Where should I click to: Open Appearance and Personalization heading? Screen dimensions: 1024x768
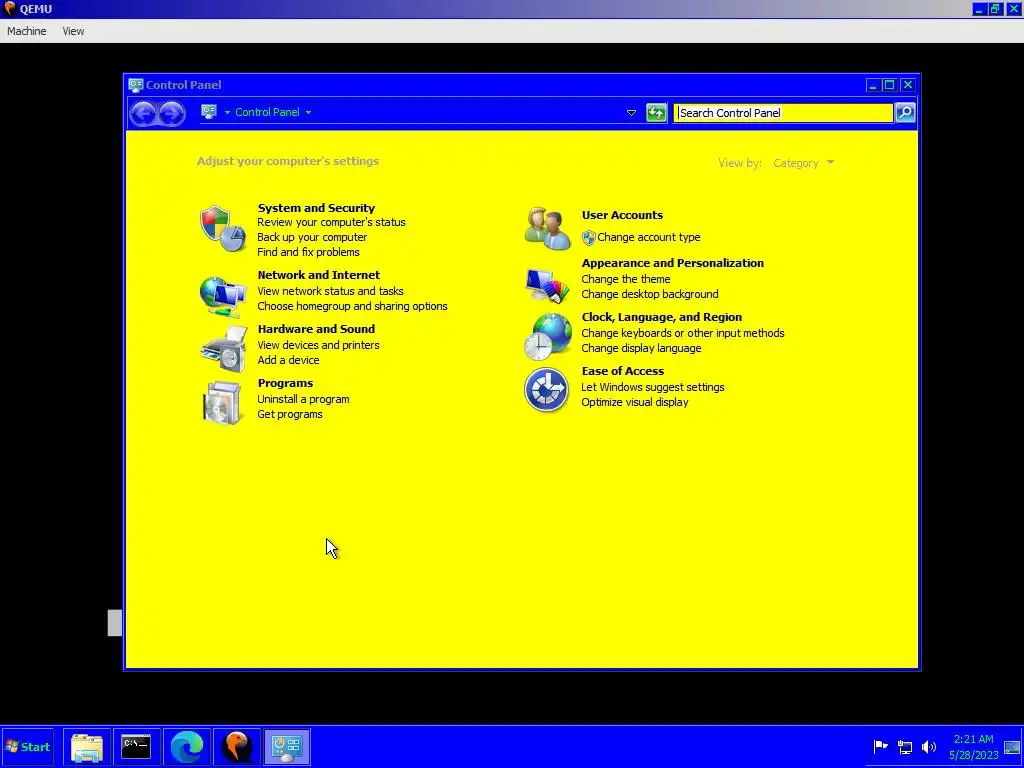(x=673, y=263)
